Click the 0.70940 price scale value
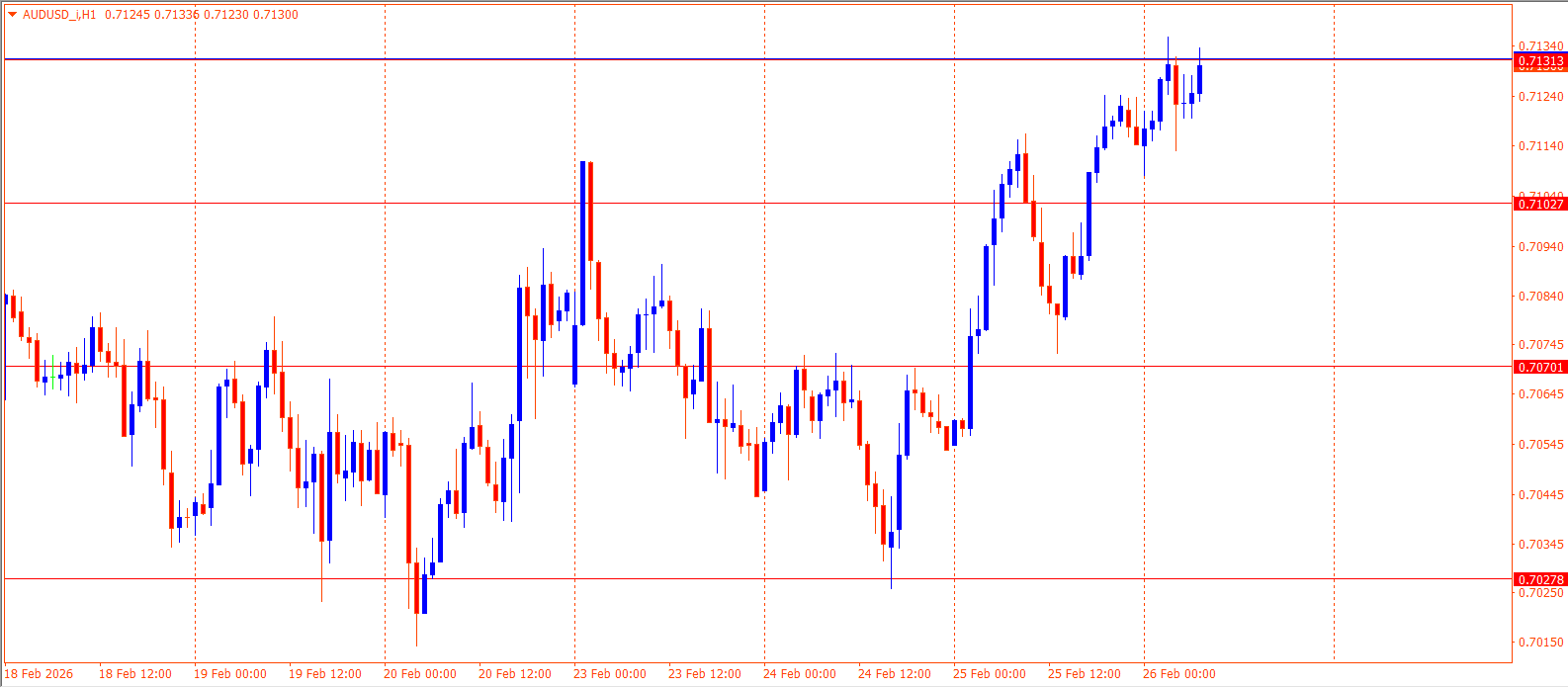 pyautogui.click(x=1541, y=246)
